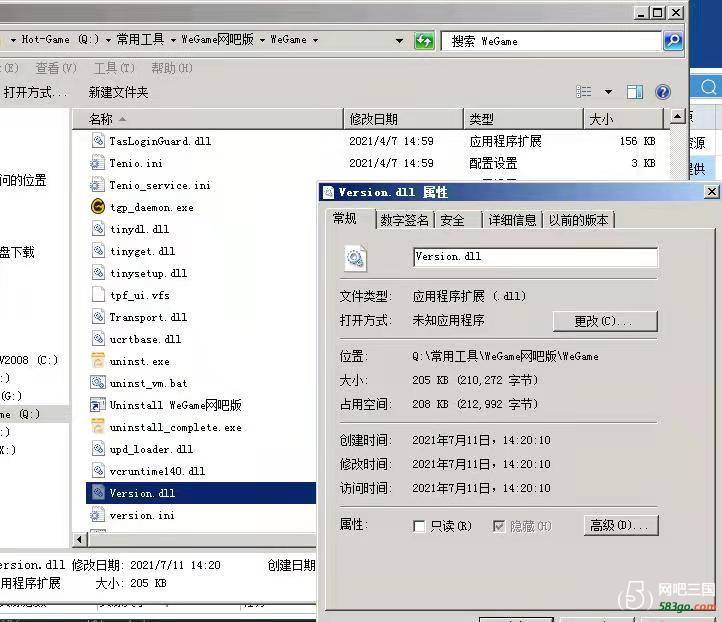Click the search magnifier icon

(673, 41)
